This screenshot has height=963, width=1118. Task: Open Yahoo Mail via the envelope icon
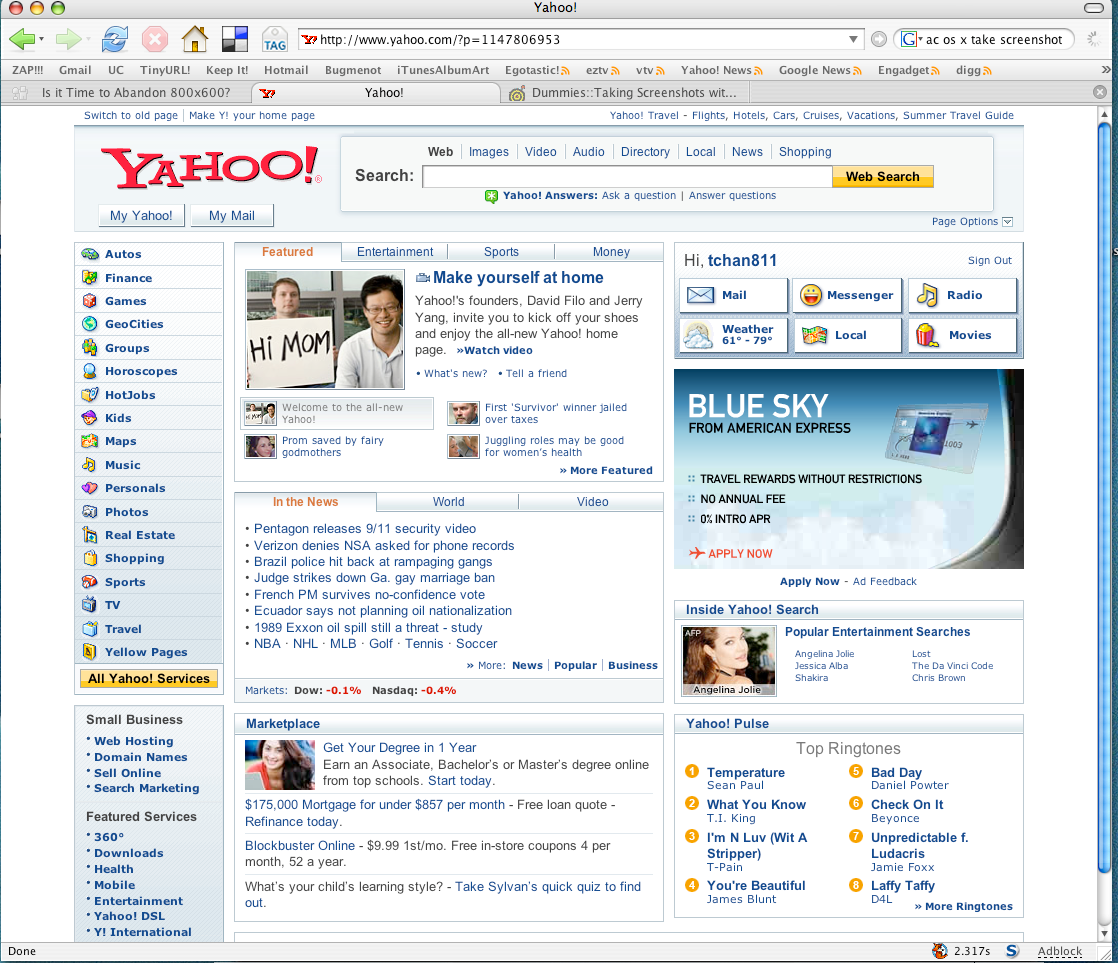[704, 295]
